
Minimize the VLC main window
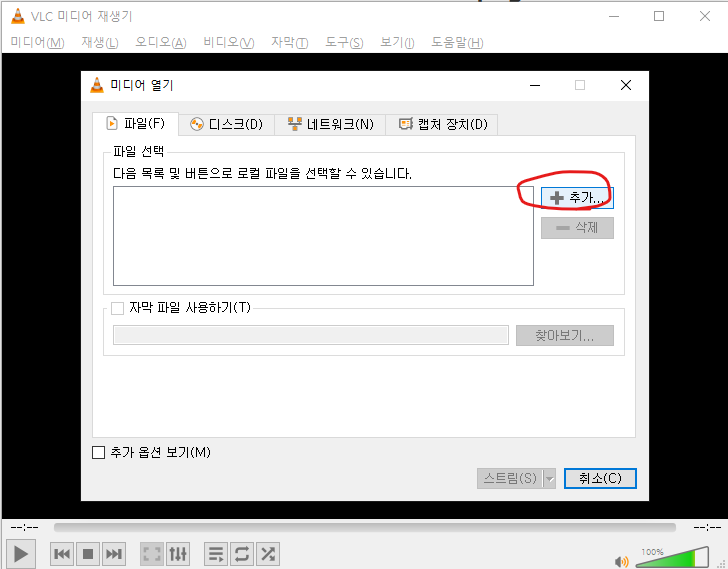[614, 16]
